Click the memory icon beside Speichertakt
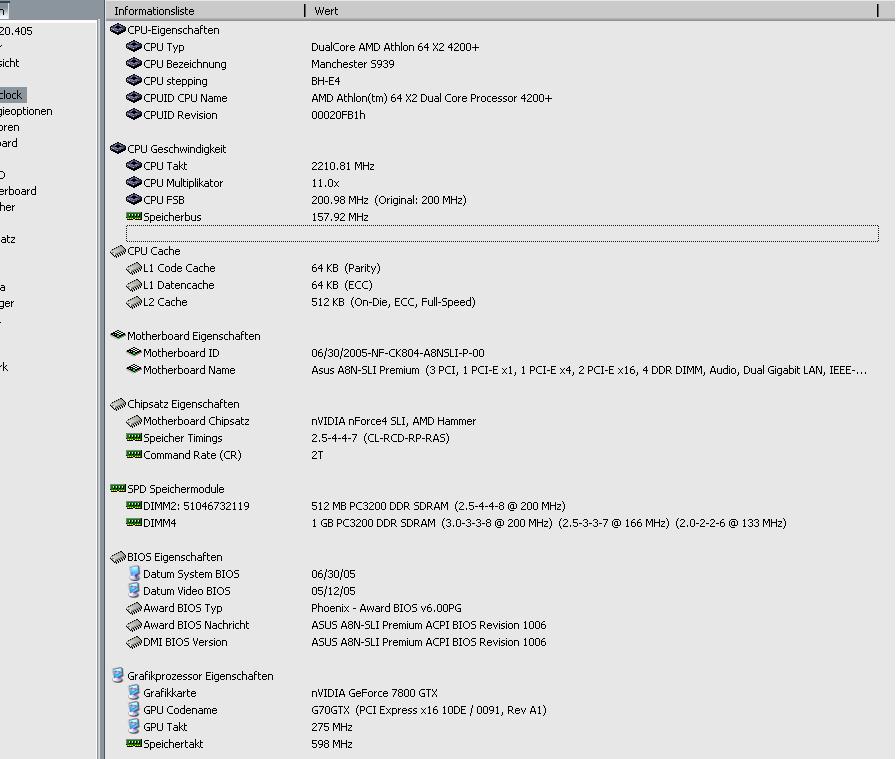 [134, 743]
